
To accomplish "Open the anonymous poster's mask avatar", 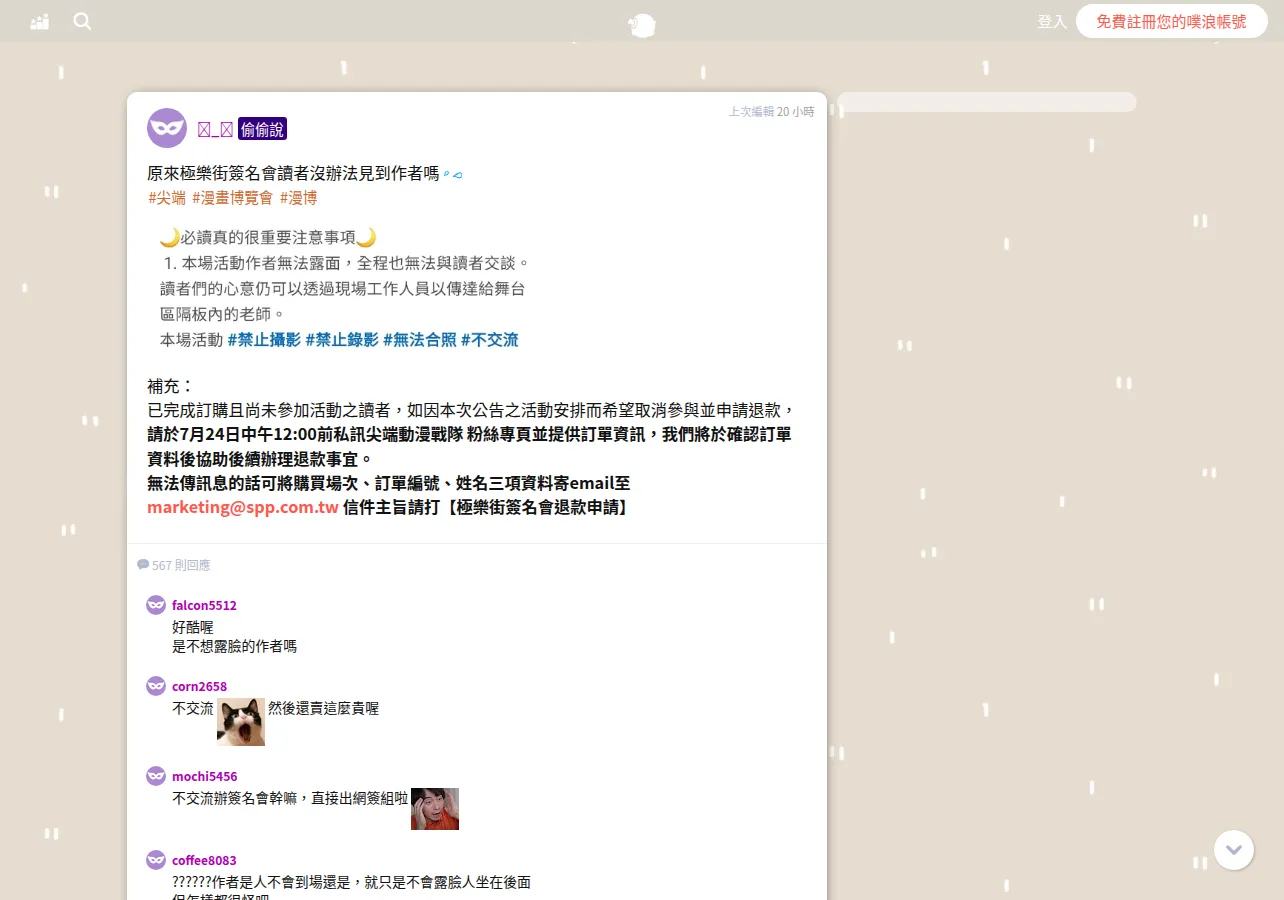I will click(167, 128).
